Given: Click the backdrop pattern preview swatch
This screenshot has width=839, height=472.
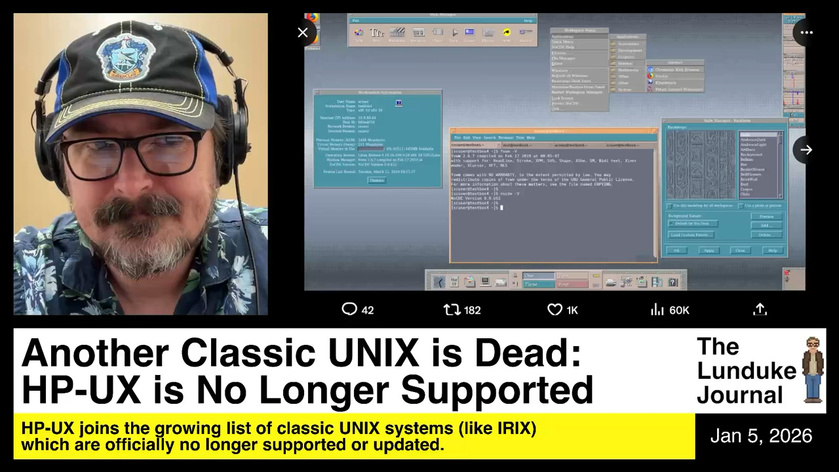Looking at the screenshot, I should click(x=698, y=165).
